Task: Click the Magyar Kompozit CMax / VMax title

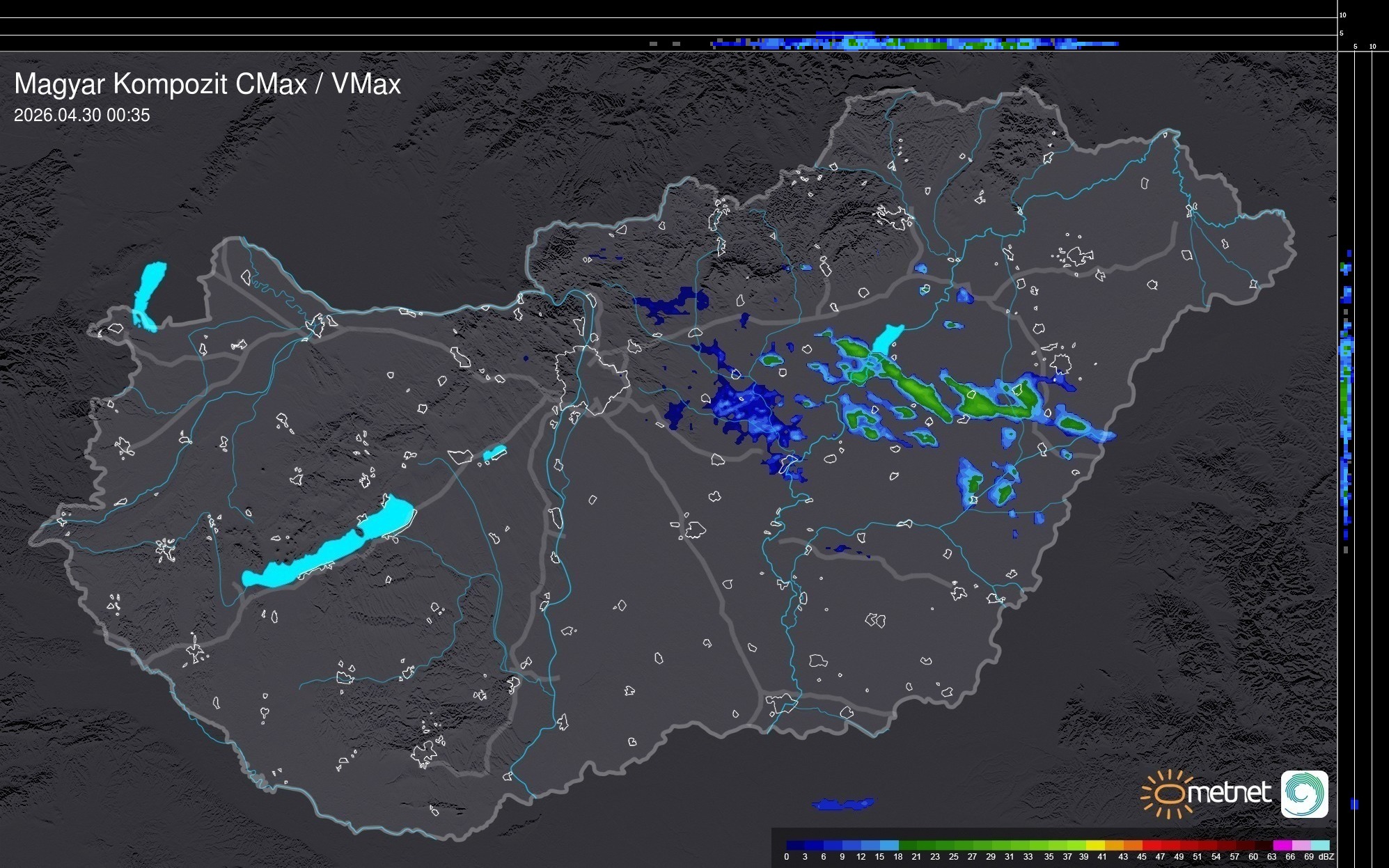Action: click(x=207, y=84)
